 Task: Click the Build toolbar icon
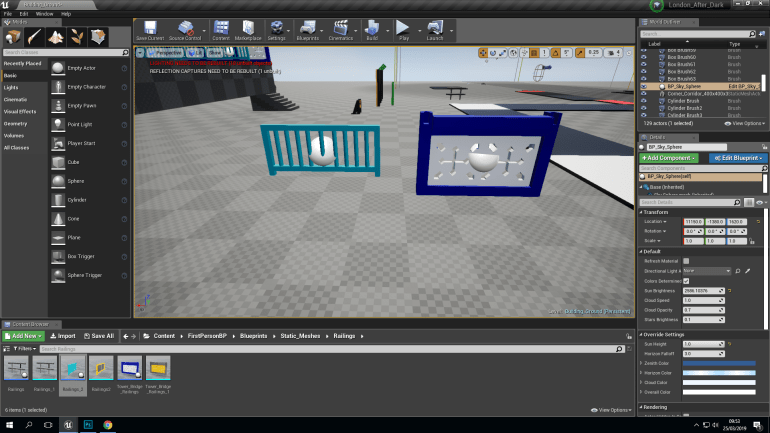(372, 30)
